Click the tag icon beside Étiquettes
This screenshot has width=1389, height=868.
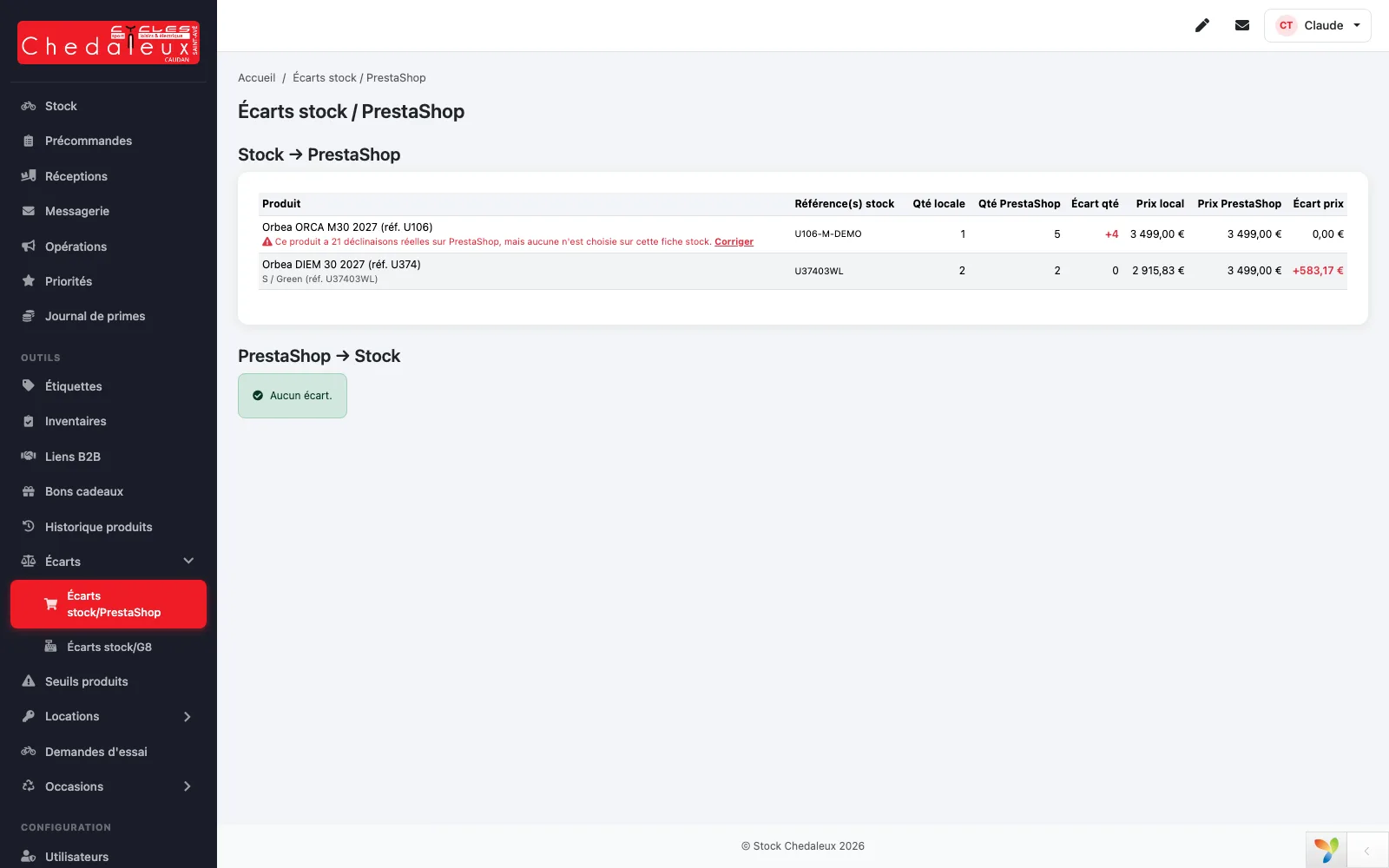point(29,386)
